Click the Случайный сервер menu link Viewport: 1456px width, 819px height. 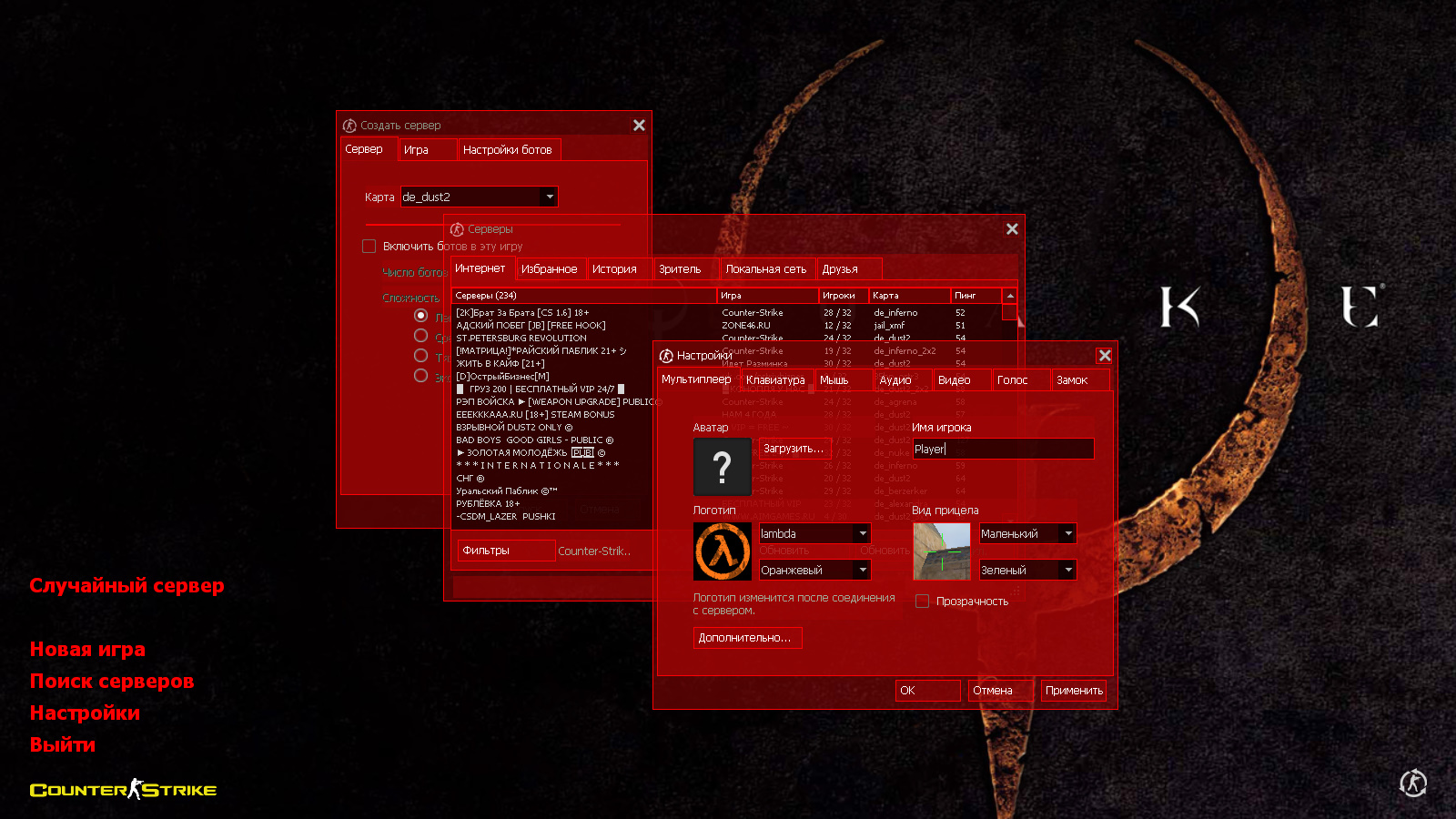click(x=126, y=586)
